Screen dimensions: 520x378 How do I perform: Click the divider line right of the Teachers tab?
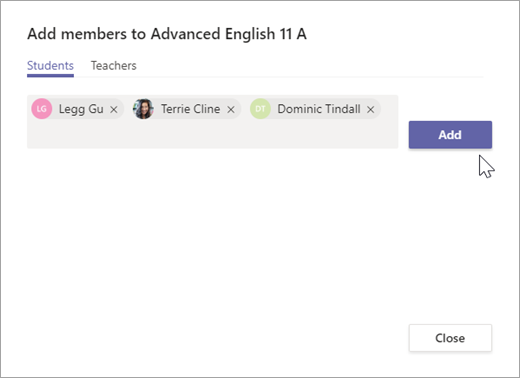click(x=310, y=77)
